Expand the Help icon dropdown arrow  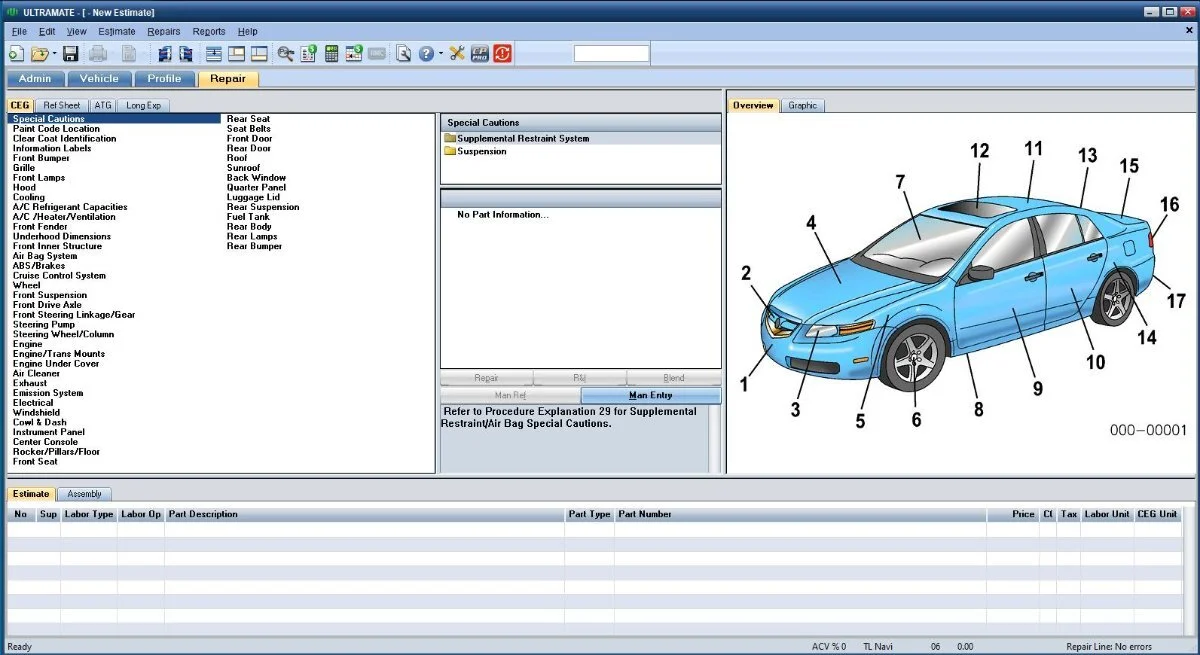[439, 54]
